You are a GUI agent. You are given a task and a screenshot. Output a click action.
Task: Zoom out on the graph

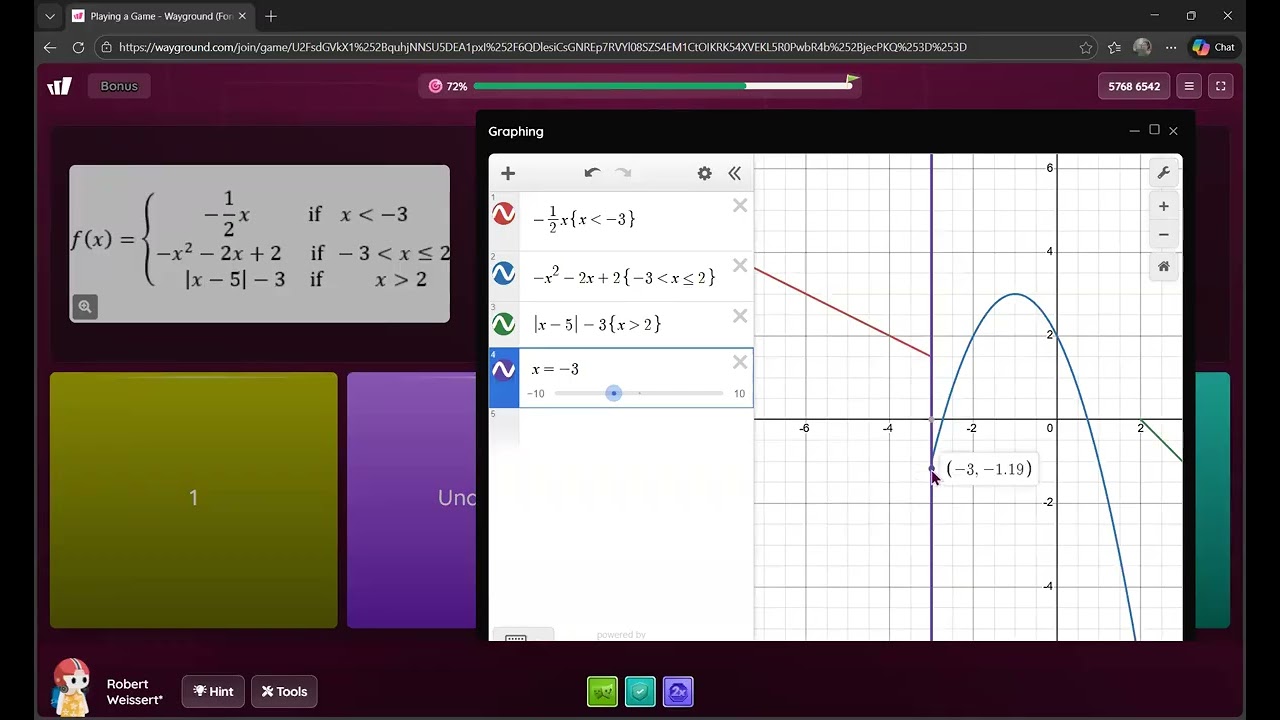[1164, 235]
